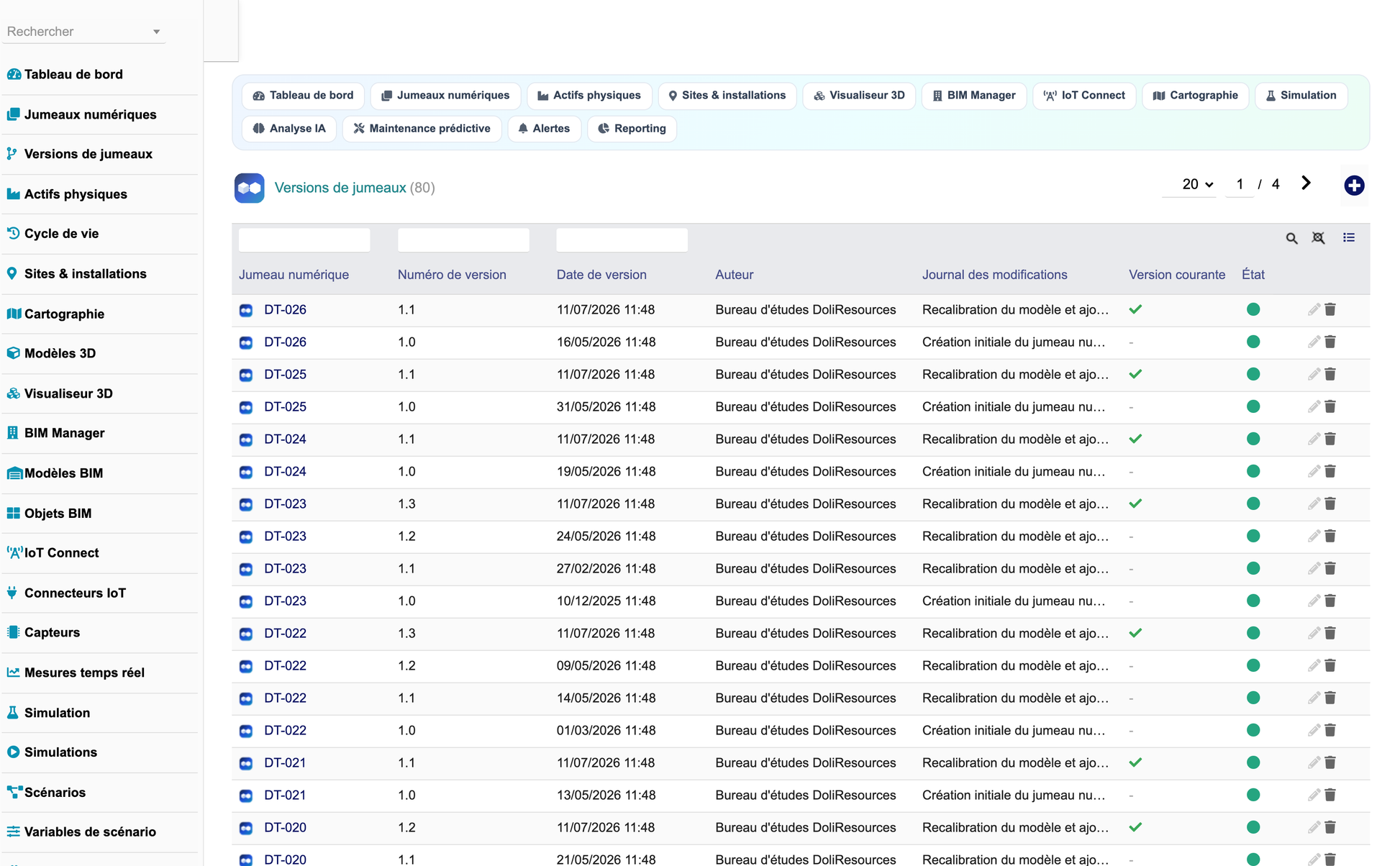Screen dimensions: 1400x866
Task: Edit the DT-026 version 1.1 row
Action: coord(1314,309)
